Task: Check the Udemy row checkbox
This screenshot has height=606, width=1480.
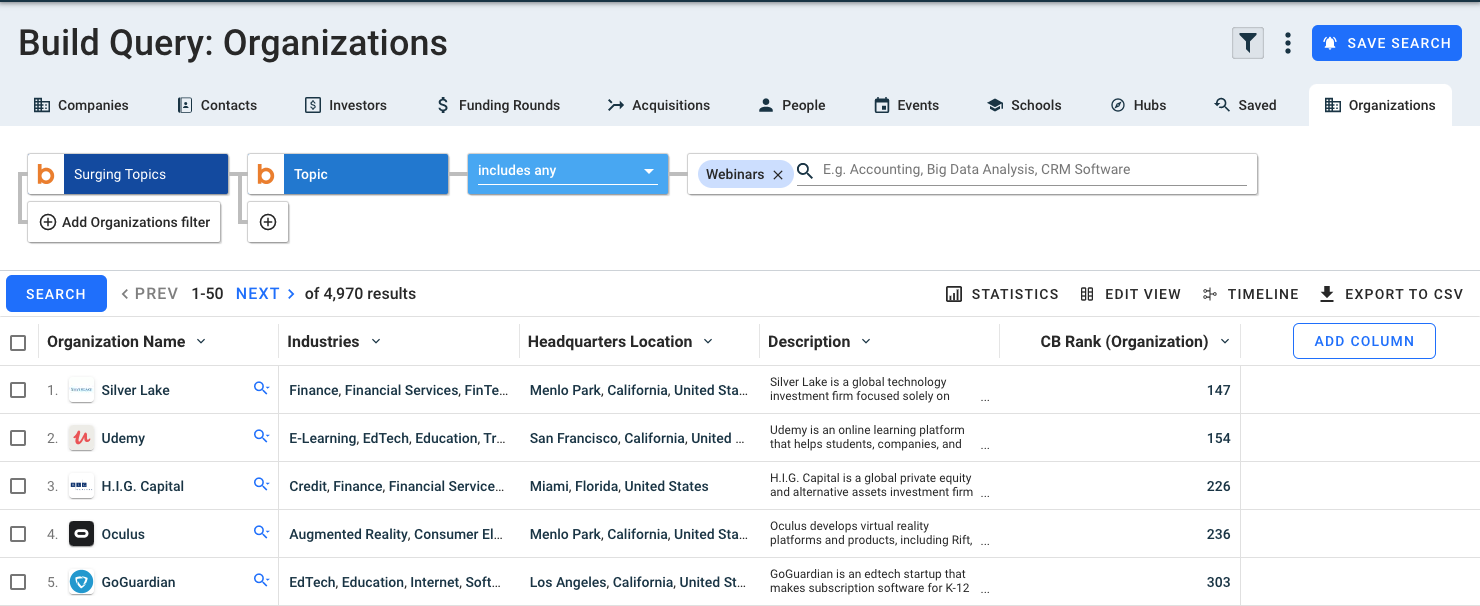Action: point(18,438)
